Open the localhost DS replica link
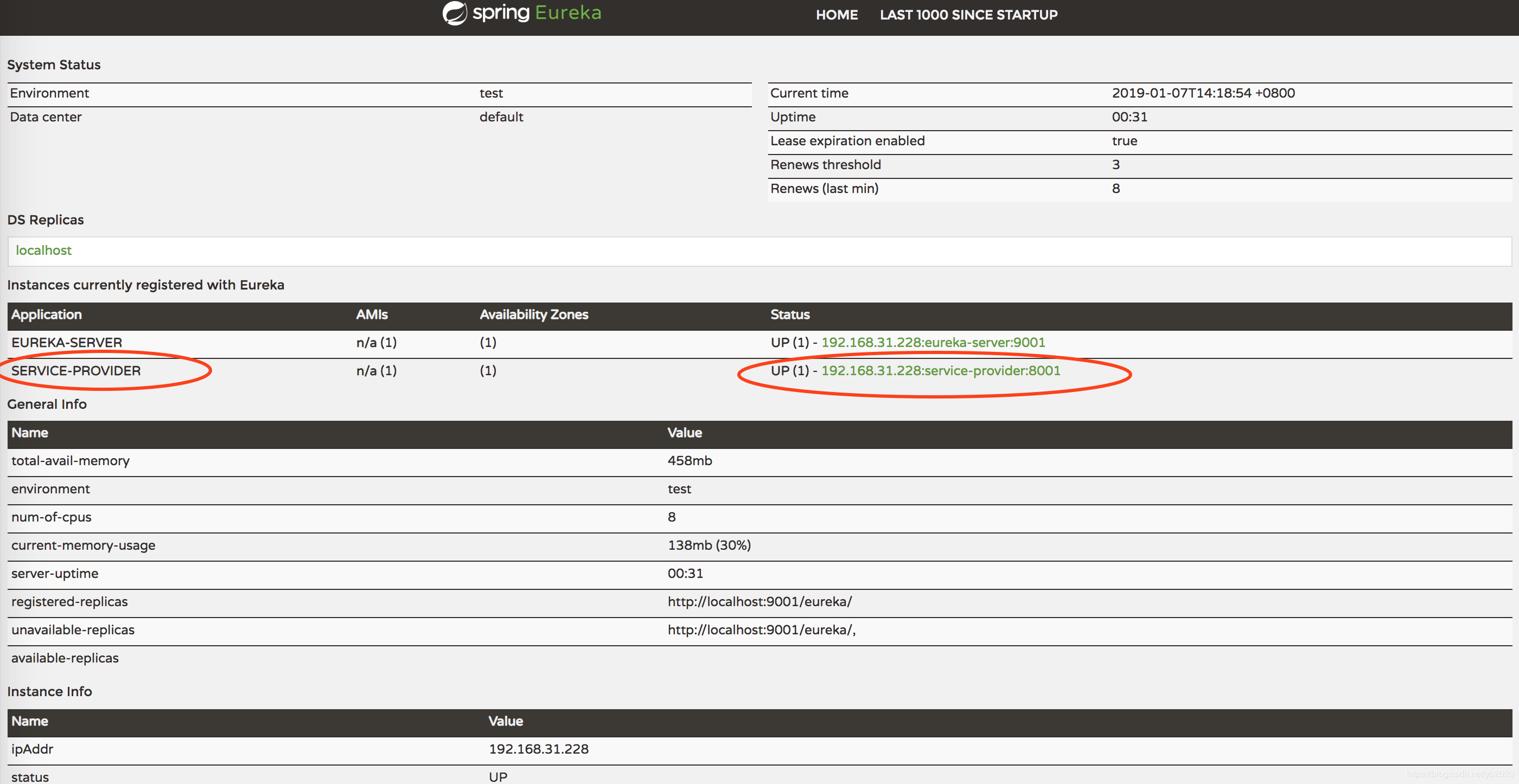1519x784 pixels. [43, 250]
